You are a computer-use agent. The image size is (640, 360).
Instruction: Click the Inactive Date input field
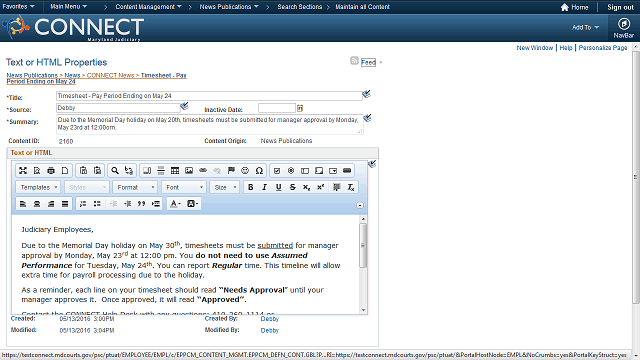[x=277, y=108]
